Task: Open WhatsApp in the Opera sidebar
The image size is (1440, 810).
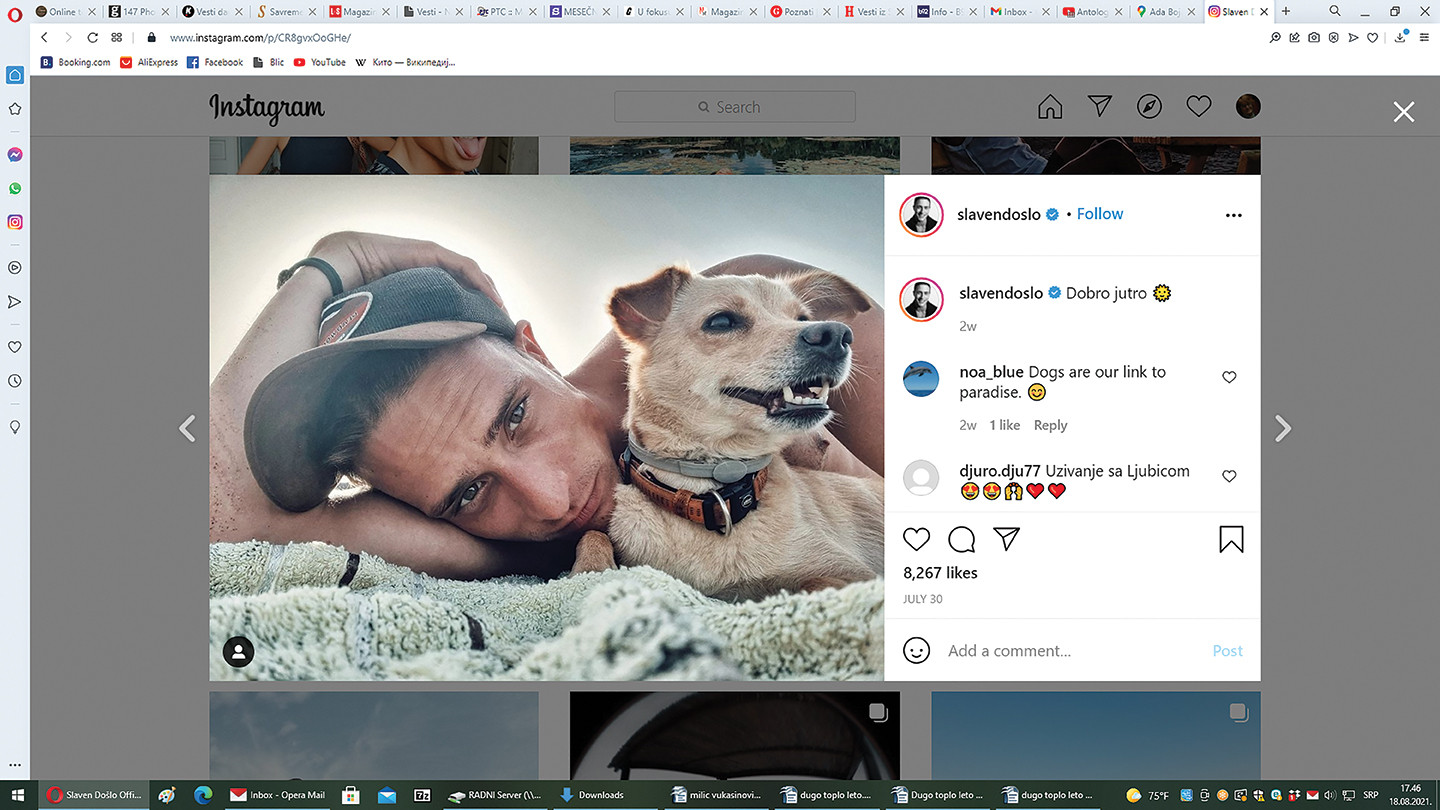Action: (15, 188)
